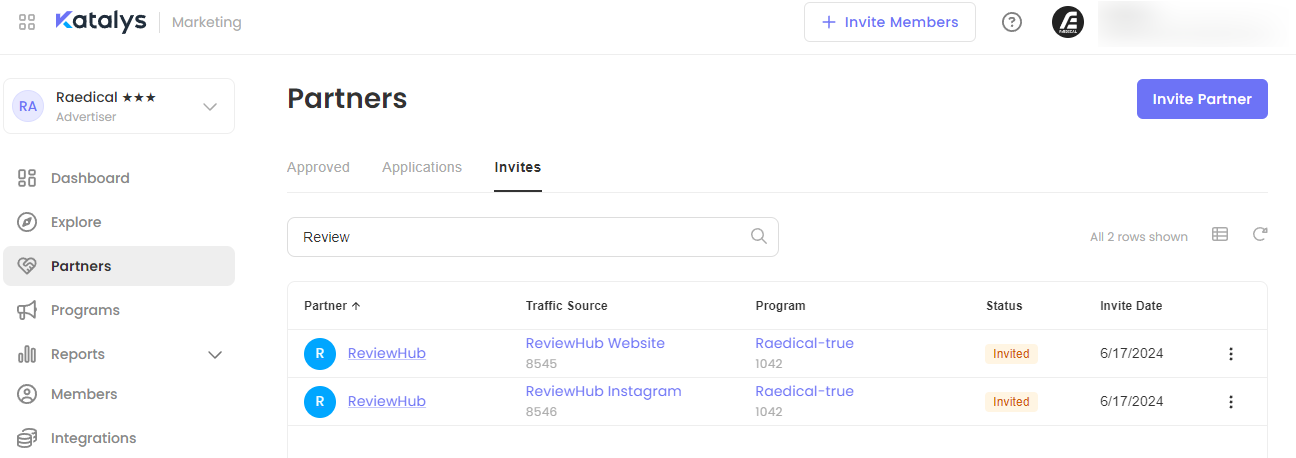Open the ReviewHub Website traffic source link
Viewport: 1296px width, 458px height.
pyautogui.click(x=595, y=343)
